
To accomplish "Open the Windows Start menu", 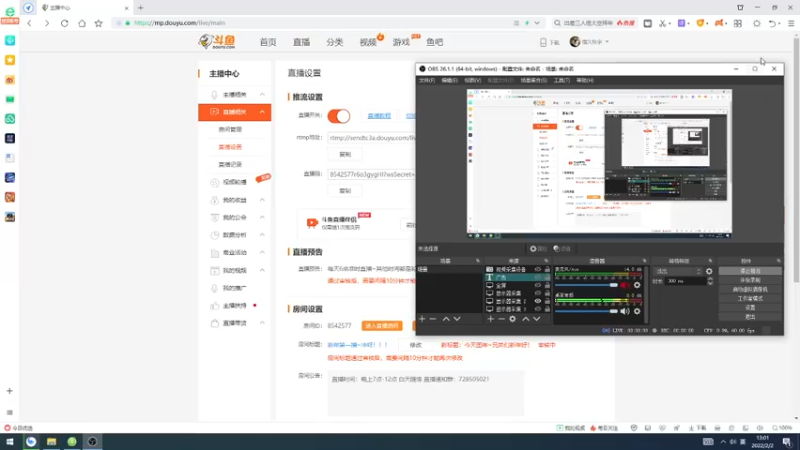I will point(10,442).
